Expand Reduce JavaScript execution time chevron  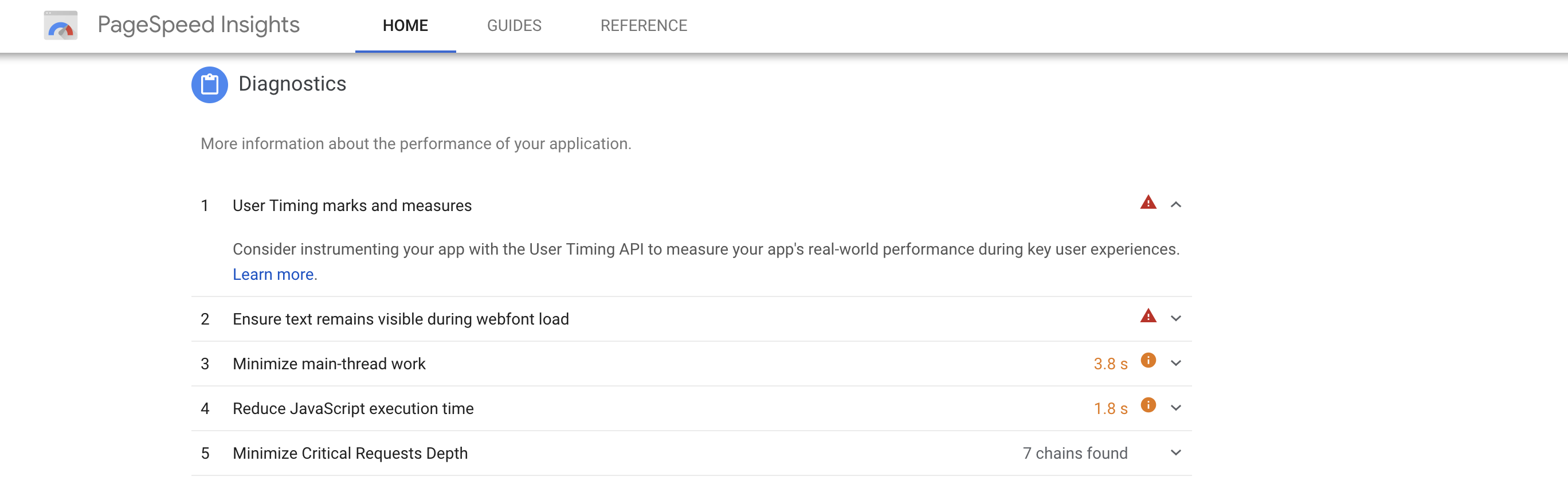1176,408
